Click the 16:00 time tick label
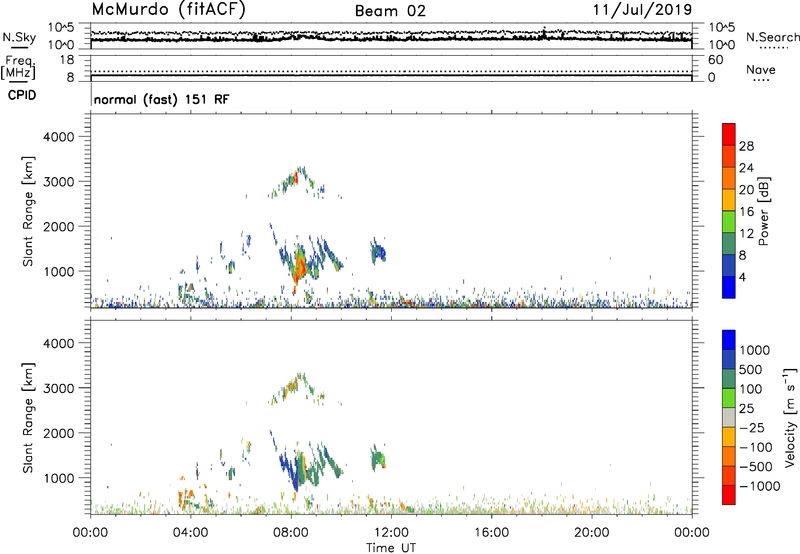Image resolution: width=800 pixels, height=554 pixels. 491,533
